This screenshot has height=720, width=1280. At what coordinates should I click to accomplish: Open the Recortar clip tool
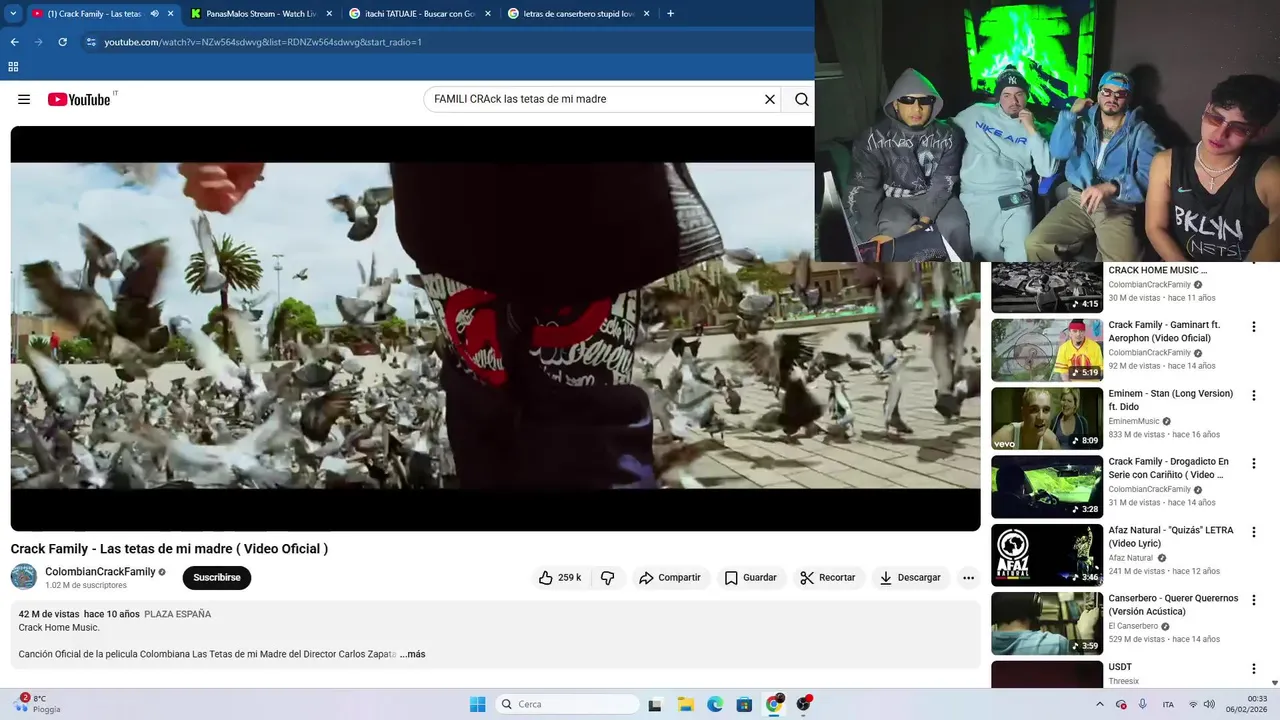[x=828, y=578]
